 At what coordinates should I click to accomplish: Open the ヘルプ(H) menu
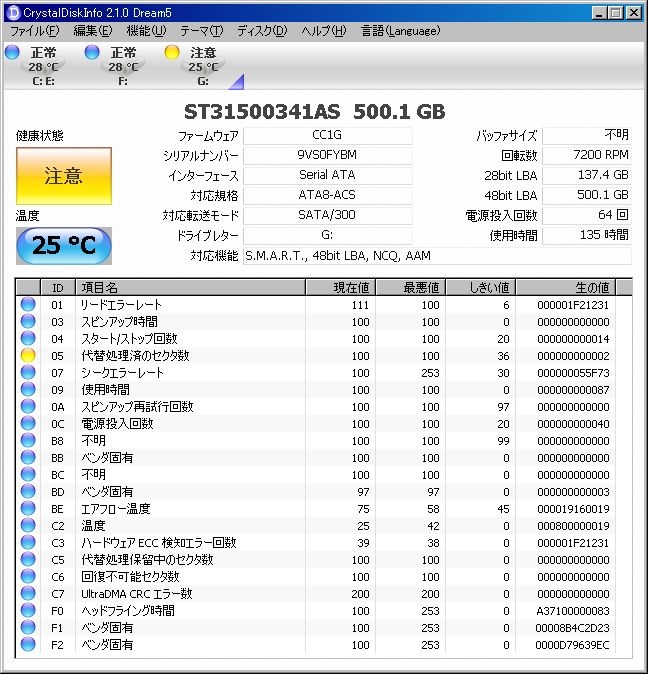point(324,31)
